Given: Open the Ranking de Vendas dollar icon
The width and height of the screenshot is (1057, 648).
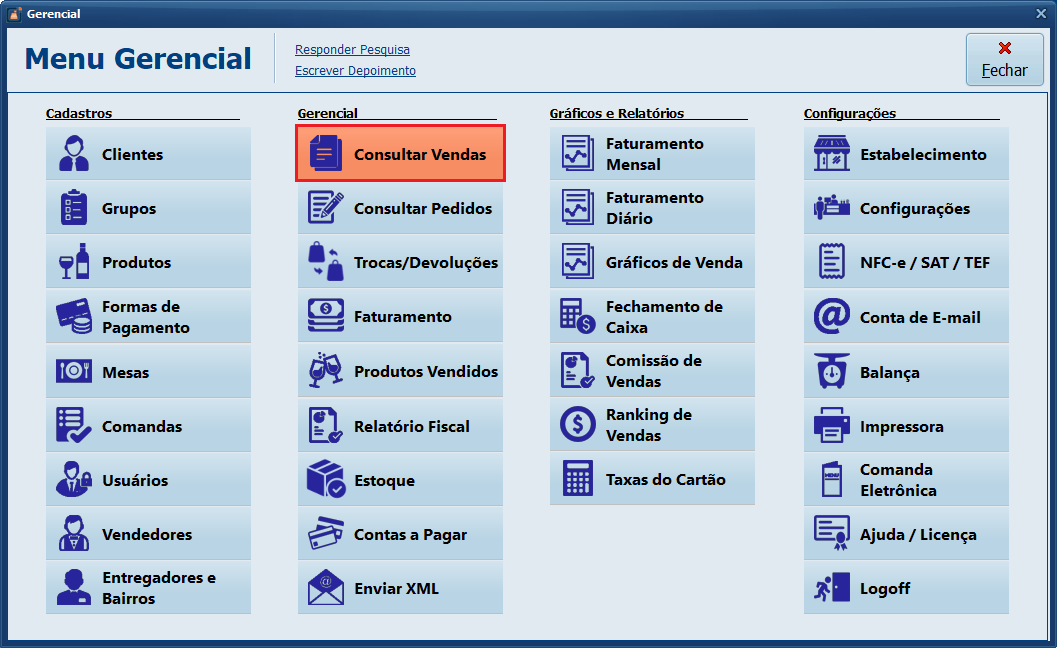Looking at the screenshot, I should tap(577, 425).
